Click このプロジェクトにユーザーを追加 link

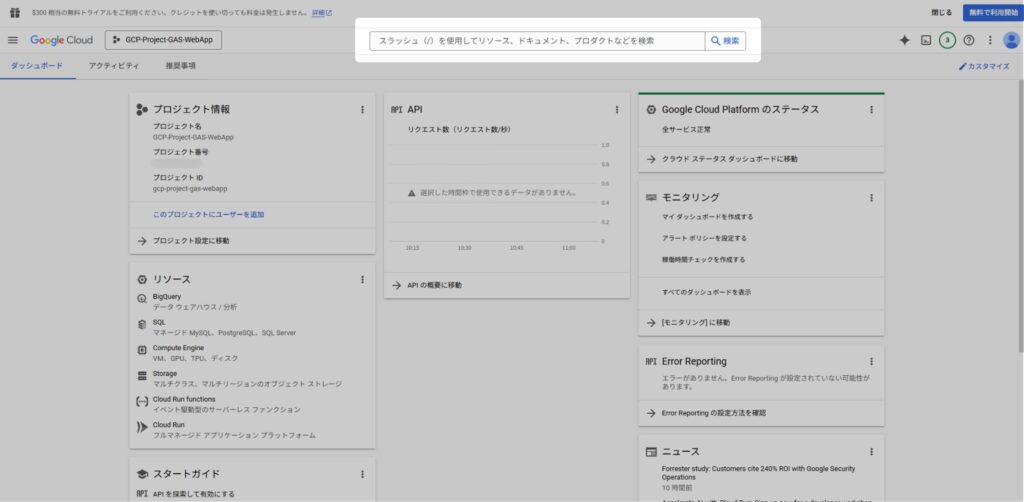point(208,215)
